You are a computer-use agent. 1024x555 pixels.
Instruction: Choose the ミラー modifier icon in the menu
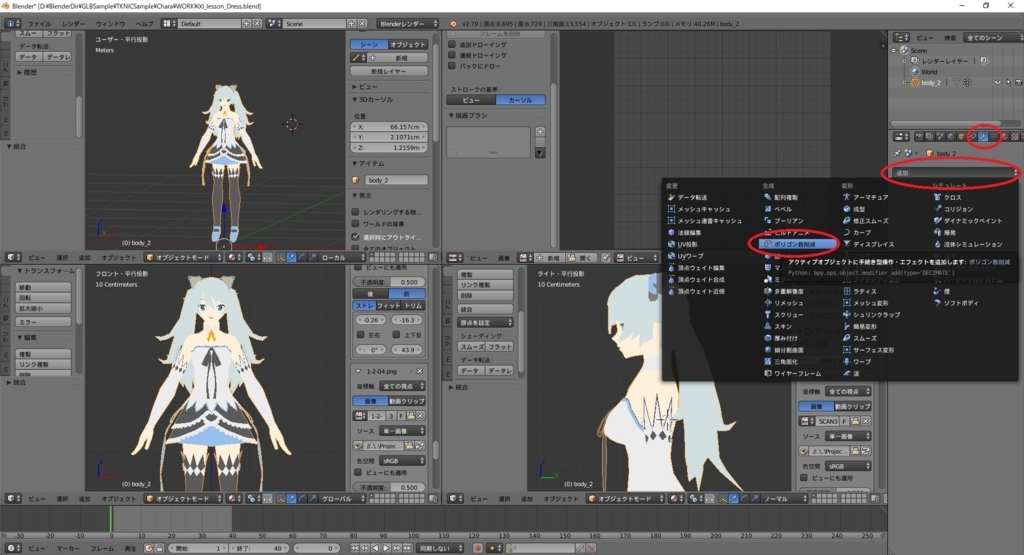[x=768, y=279]
